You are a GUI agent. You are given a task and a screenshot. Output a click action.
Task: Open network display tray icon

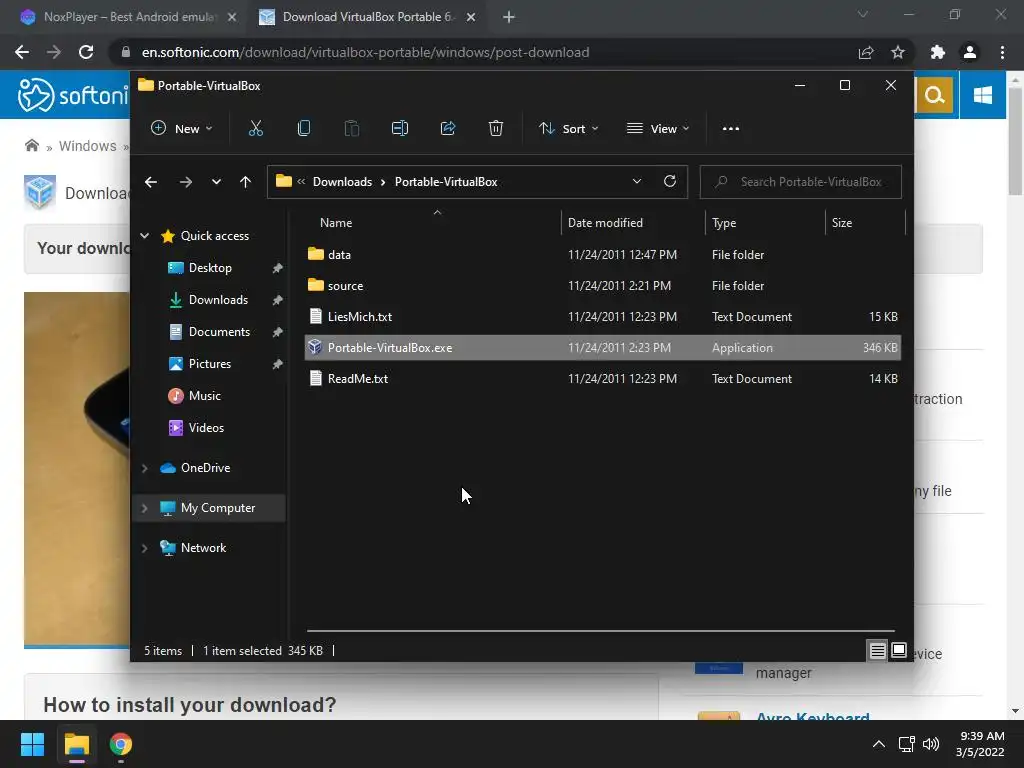click(906, 744)
